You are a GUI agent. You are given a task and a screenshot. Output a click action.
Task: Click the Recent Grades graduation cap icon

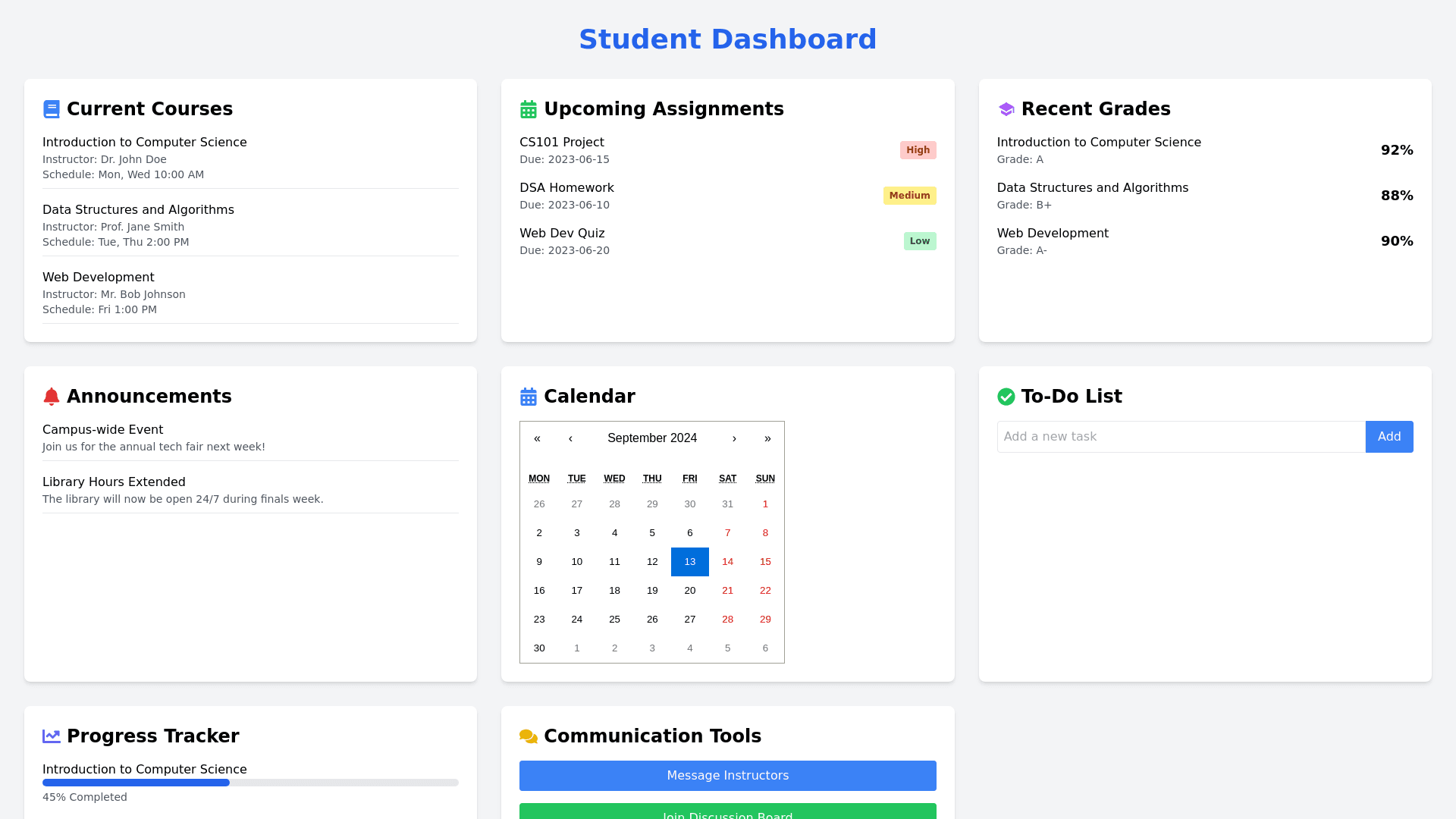click(x=1006, y=108)
